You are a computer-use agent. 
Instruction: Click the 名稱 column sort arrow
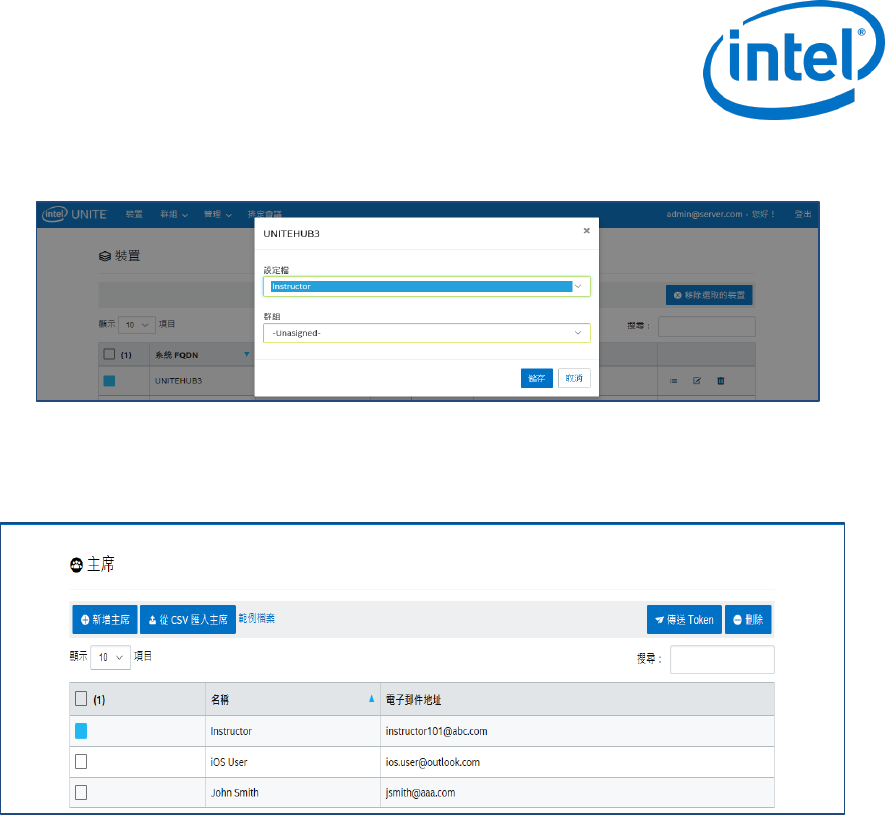[x=373, y=699]
